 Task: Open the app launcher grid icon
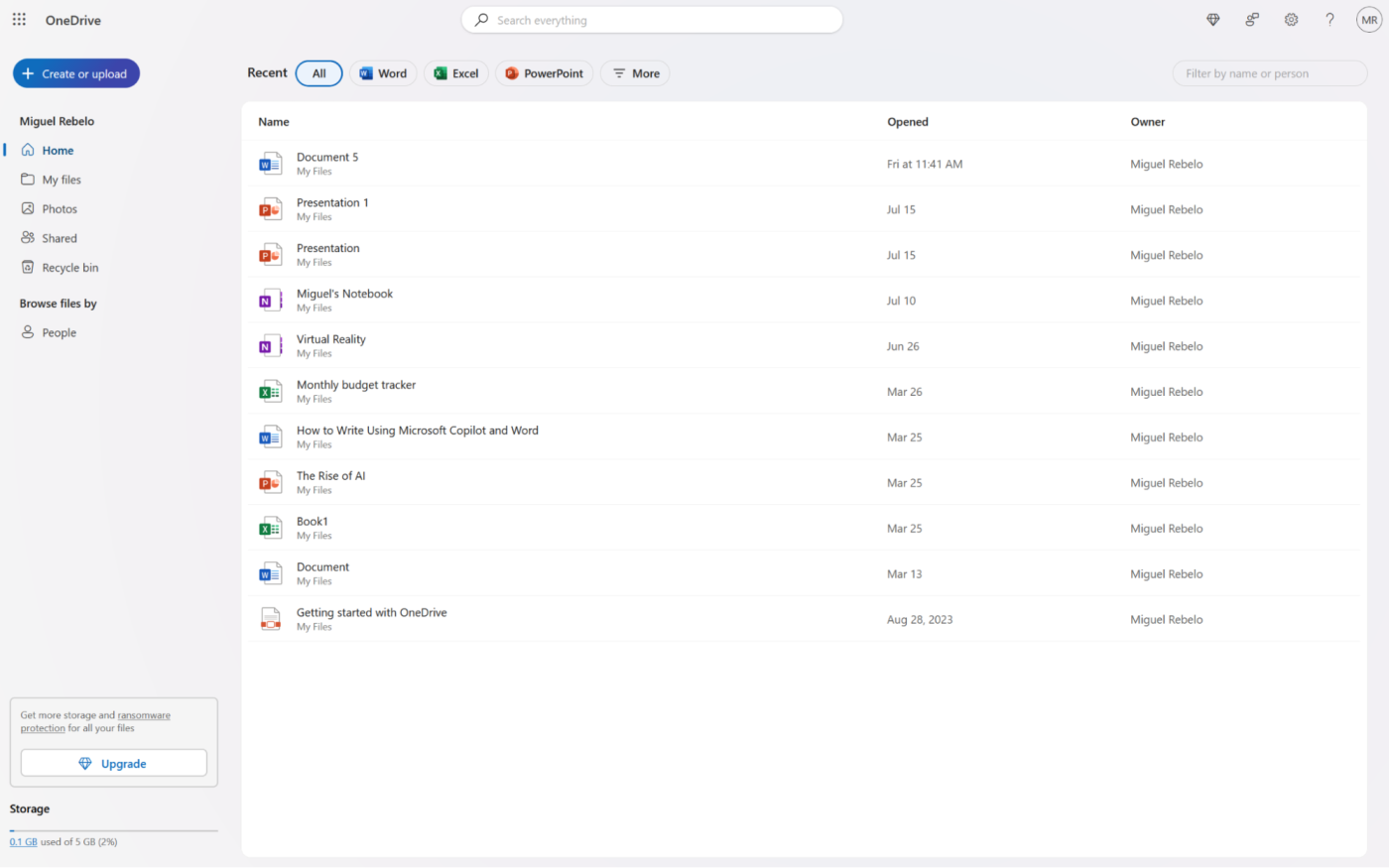point(19,20)
